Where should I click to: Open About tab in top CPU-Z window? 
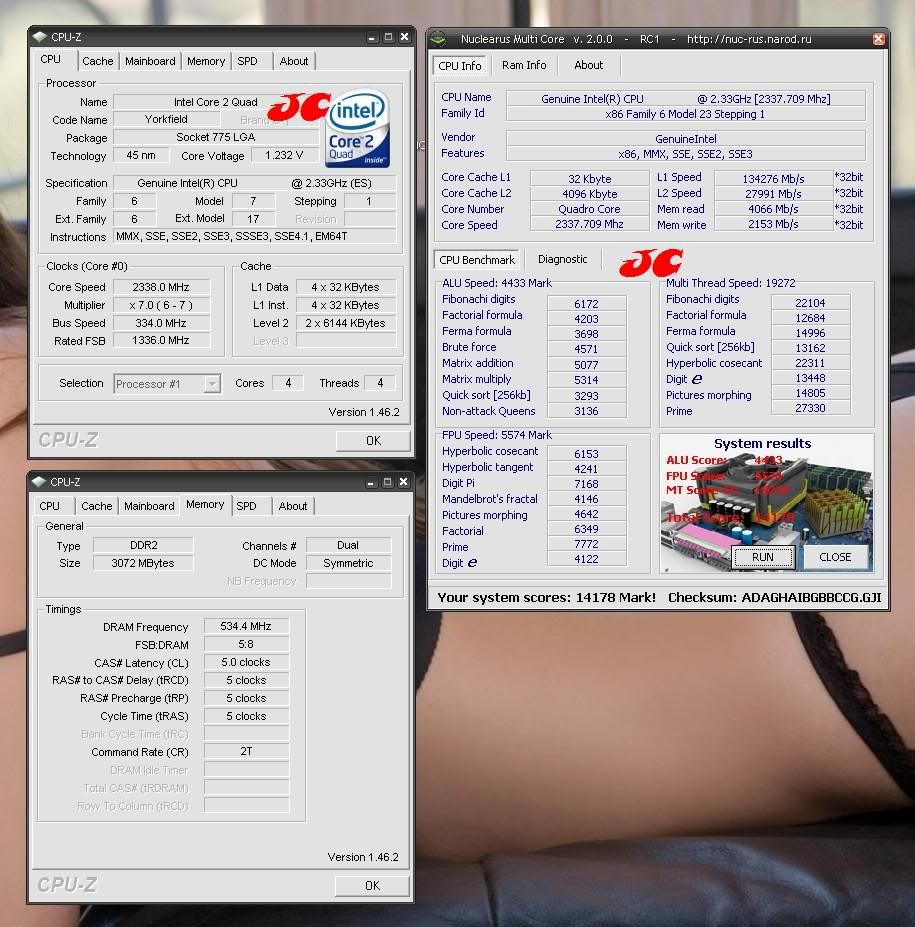pos(294,61)
